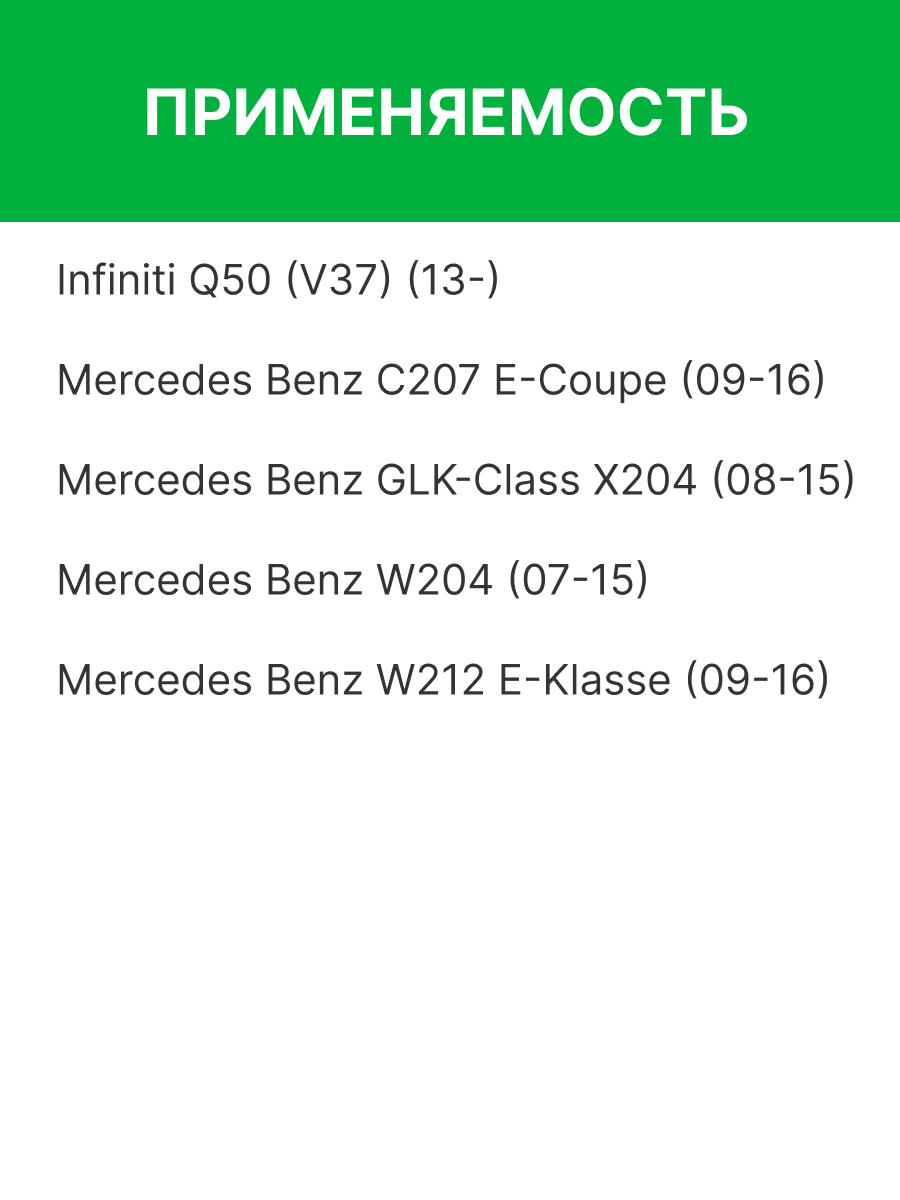
Task: Click the C207 model code
Action: point(428,381)
